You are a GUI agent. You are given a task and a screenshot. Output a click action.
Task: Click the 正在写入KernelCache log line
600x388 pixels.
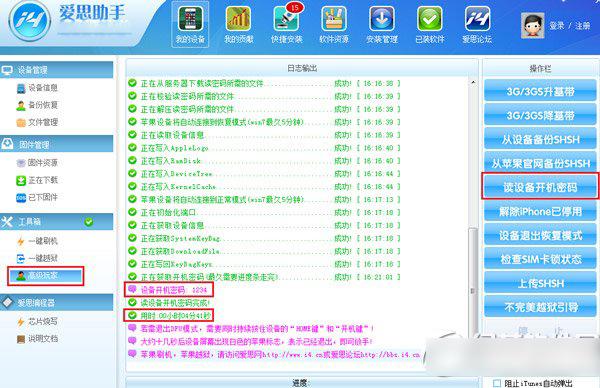tap(264, 187)
